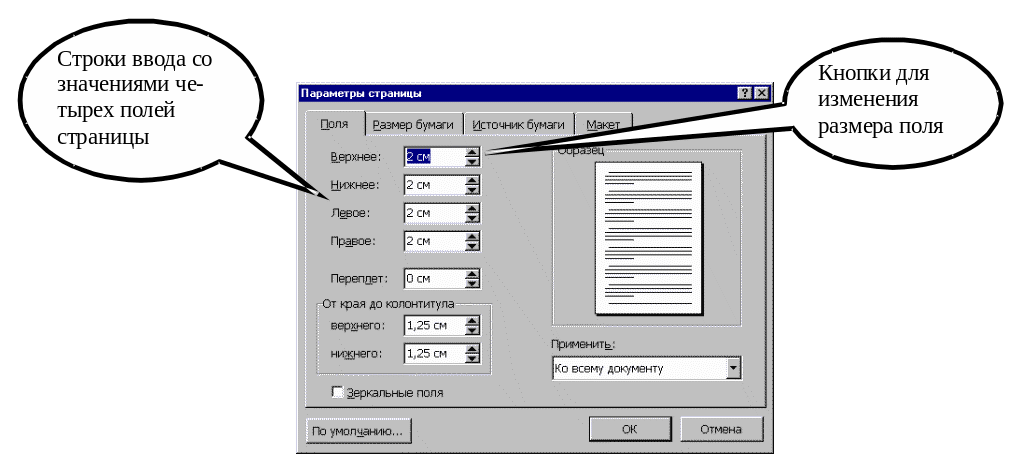Click the Правое margin input field
This screenshot has height=454, width=1024.
tap(434, 241)
